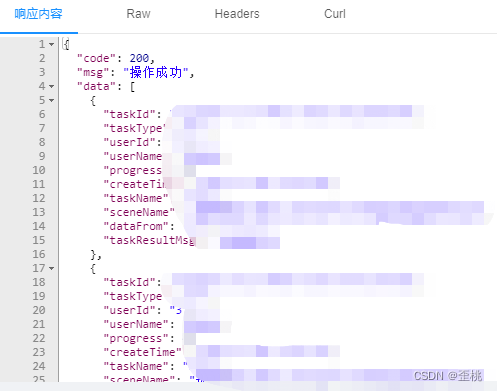Click "taskId" key on line 18

click(129, 282)
